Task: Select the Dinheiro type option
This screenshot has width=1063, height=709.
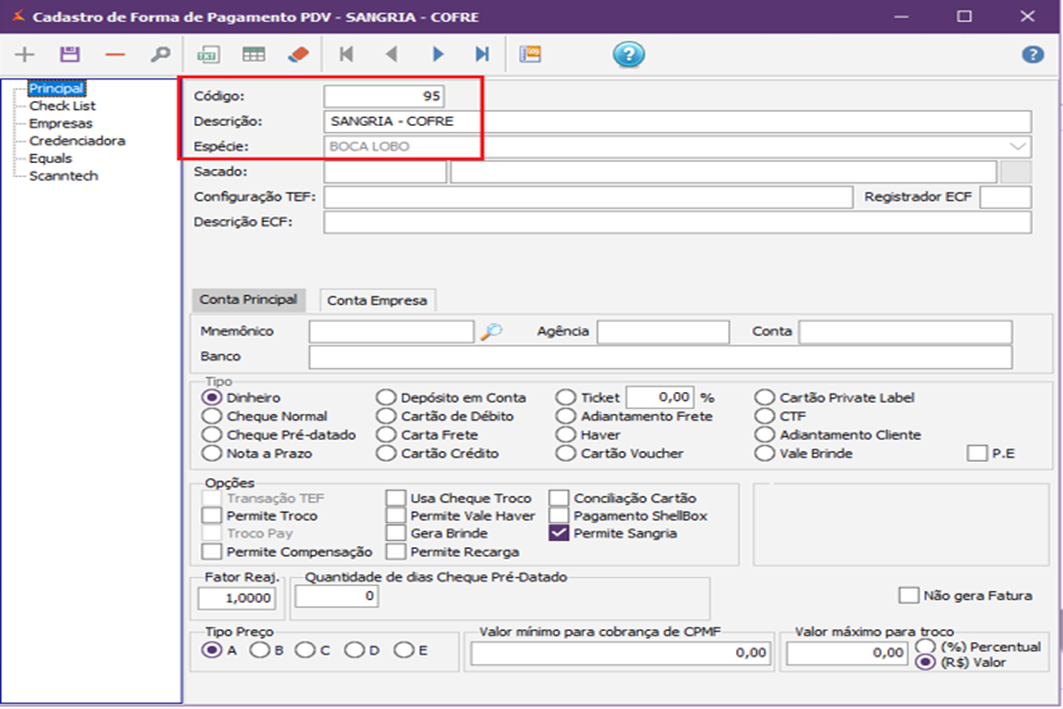Action: click(212, 398)
